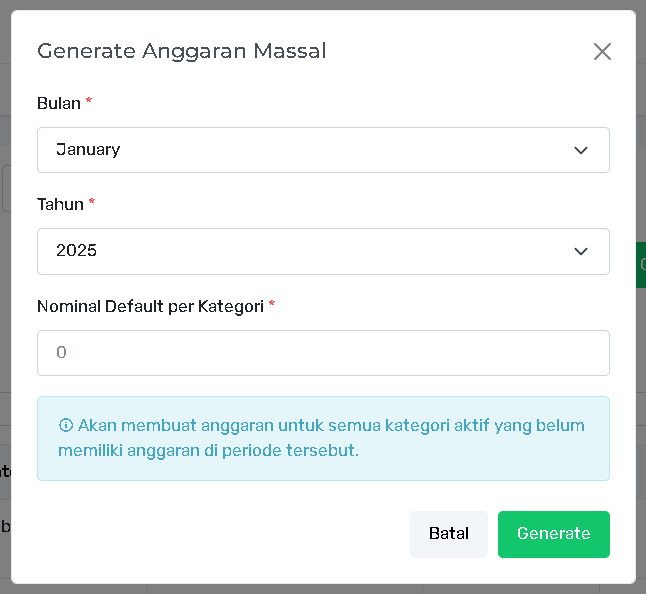Image resolution: width=646 pixels, height=594 pixels.
Task: Click the info icon in the blue notice
Action: 66,425
